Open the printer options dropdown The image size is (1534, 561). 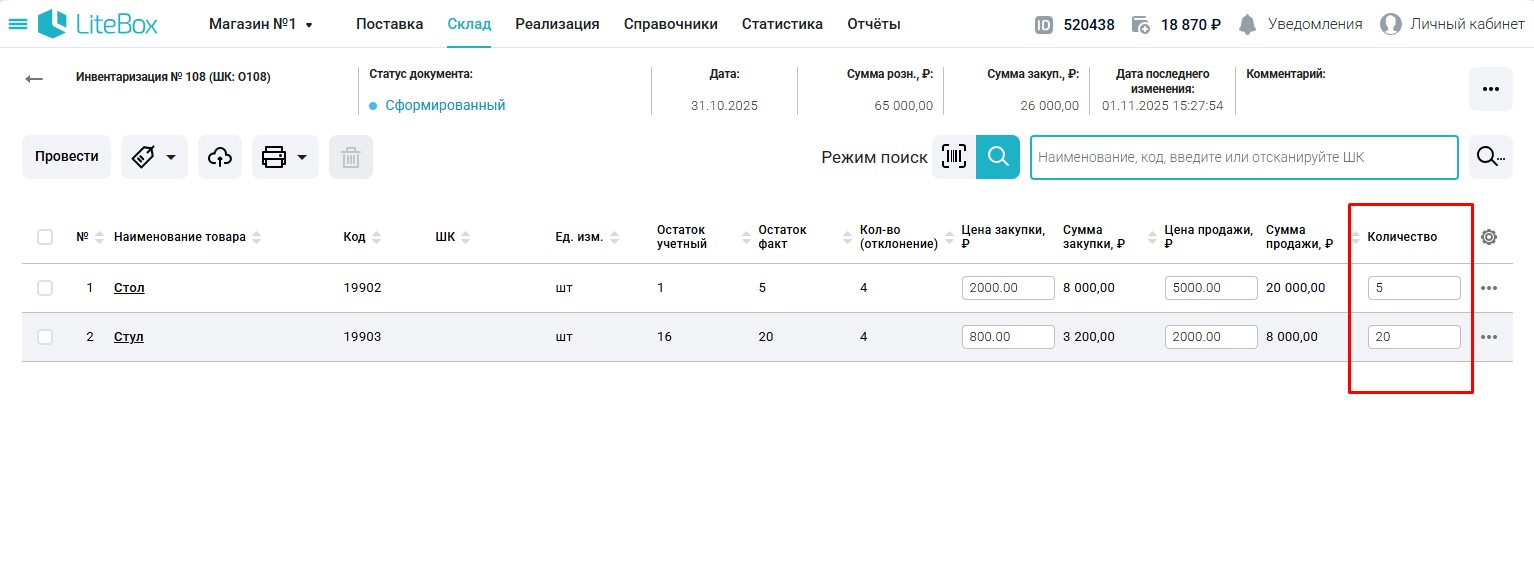285,157
